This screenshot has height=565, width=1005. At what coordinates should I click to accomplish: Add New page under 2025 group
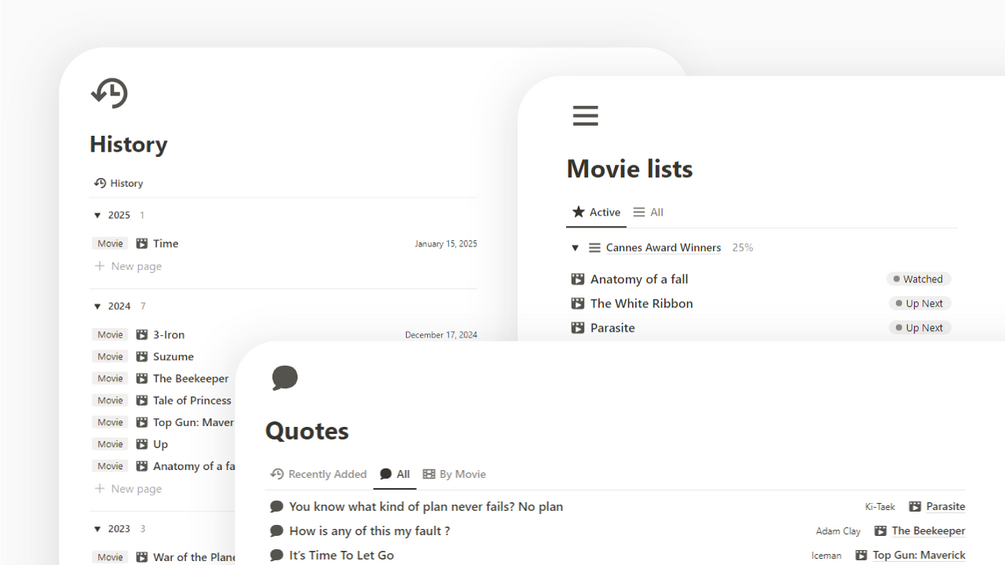coord(128,266)
